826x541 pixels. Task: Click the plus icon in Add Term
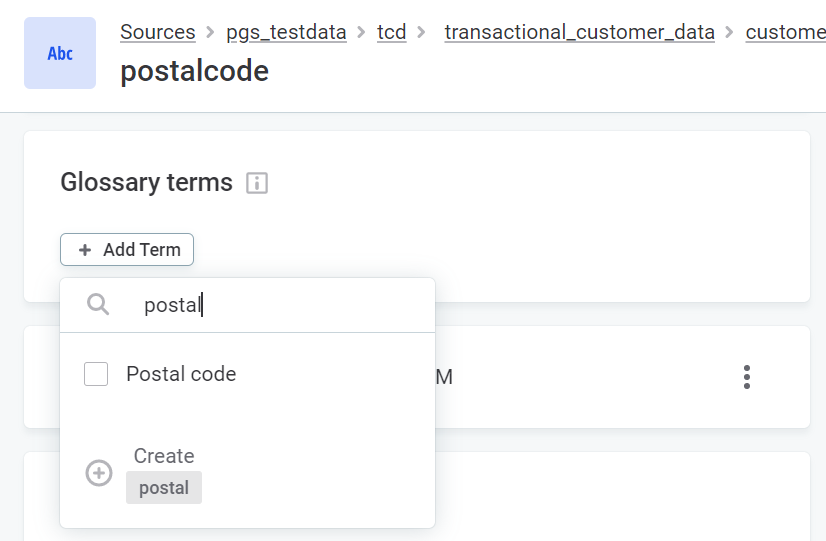[x=85, y=250]
